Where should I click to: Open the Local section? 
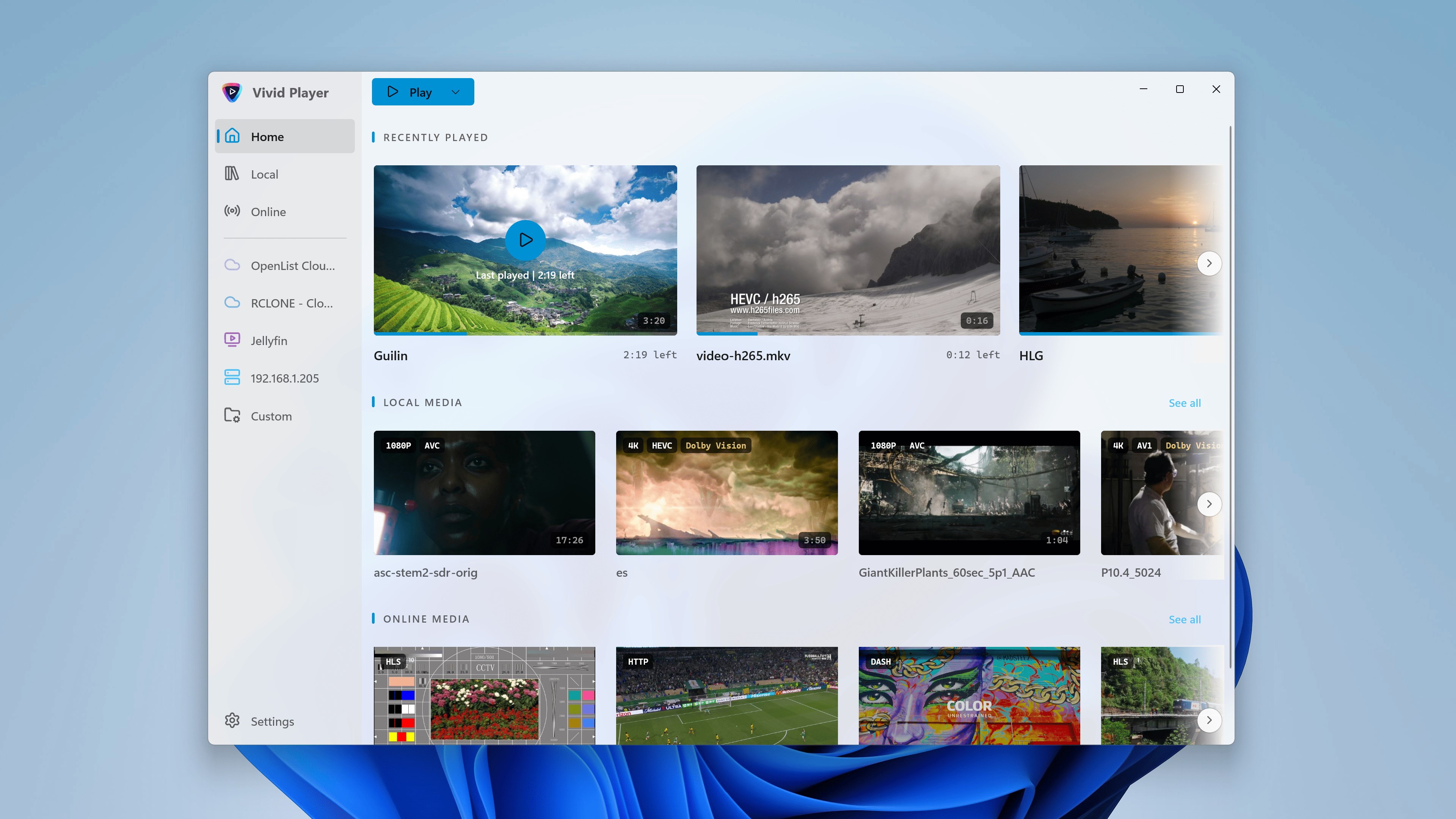pos(285,174)
